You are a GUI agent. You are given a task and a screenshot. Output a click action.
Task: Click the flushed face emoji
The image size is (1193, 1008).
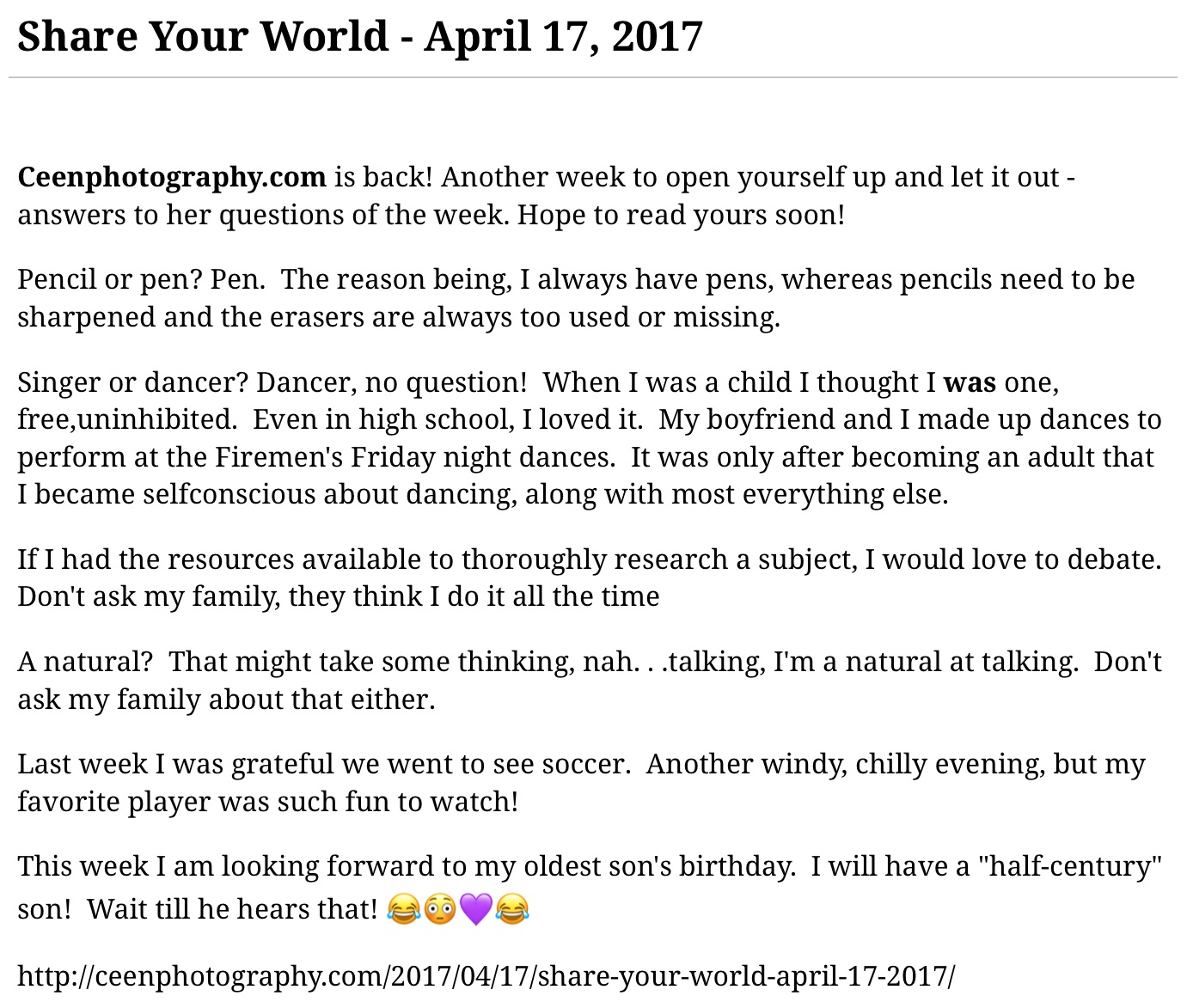[439, 908]
